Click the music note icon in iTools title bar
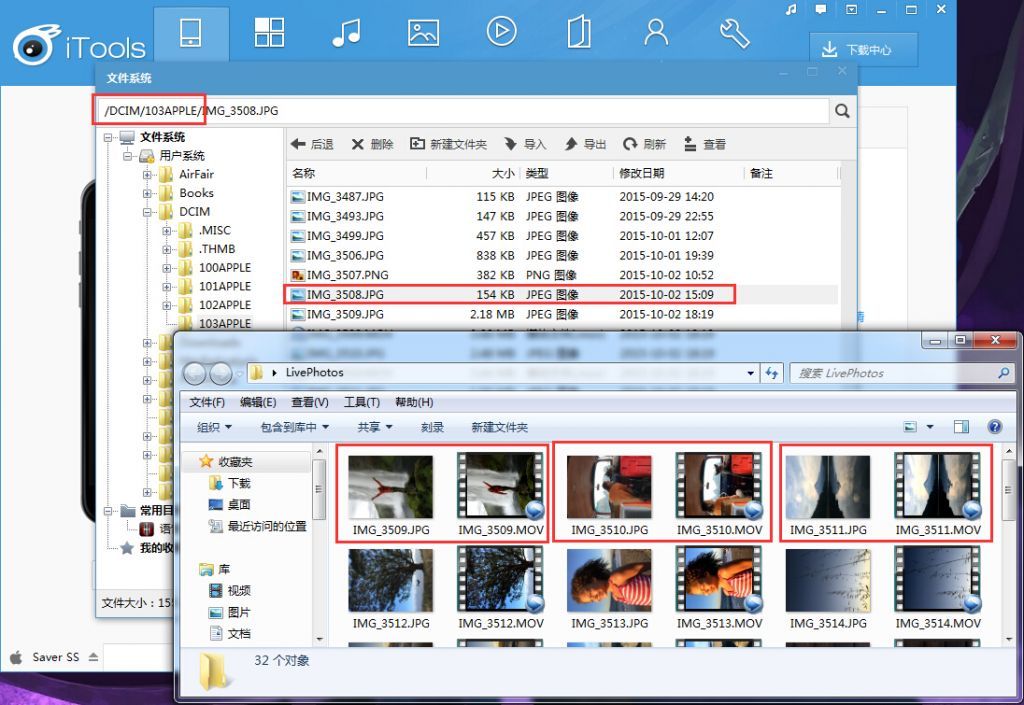Screen dimensions: 1024x705 pos(792,9)
